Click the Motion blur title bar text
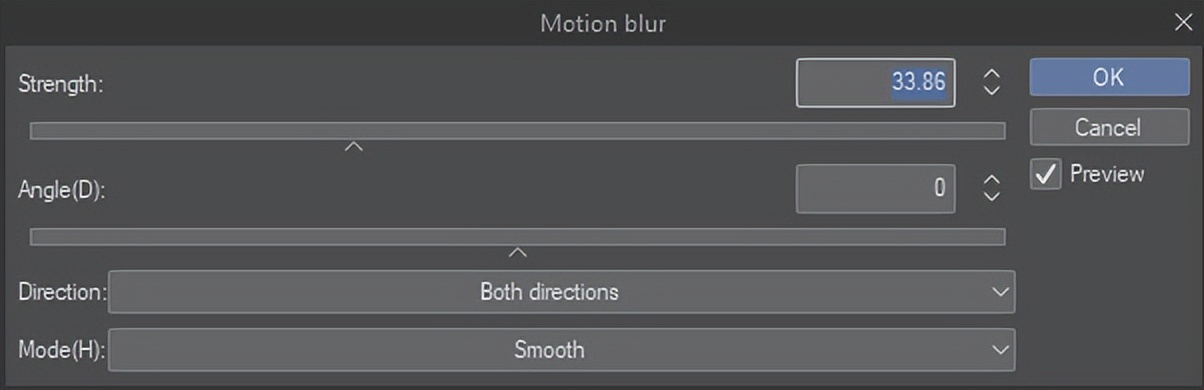 pyautogui.click(x=602, y=23)
